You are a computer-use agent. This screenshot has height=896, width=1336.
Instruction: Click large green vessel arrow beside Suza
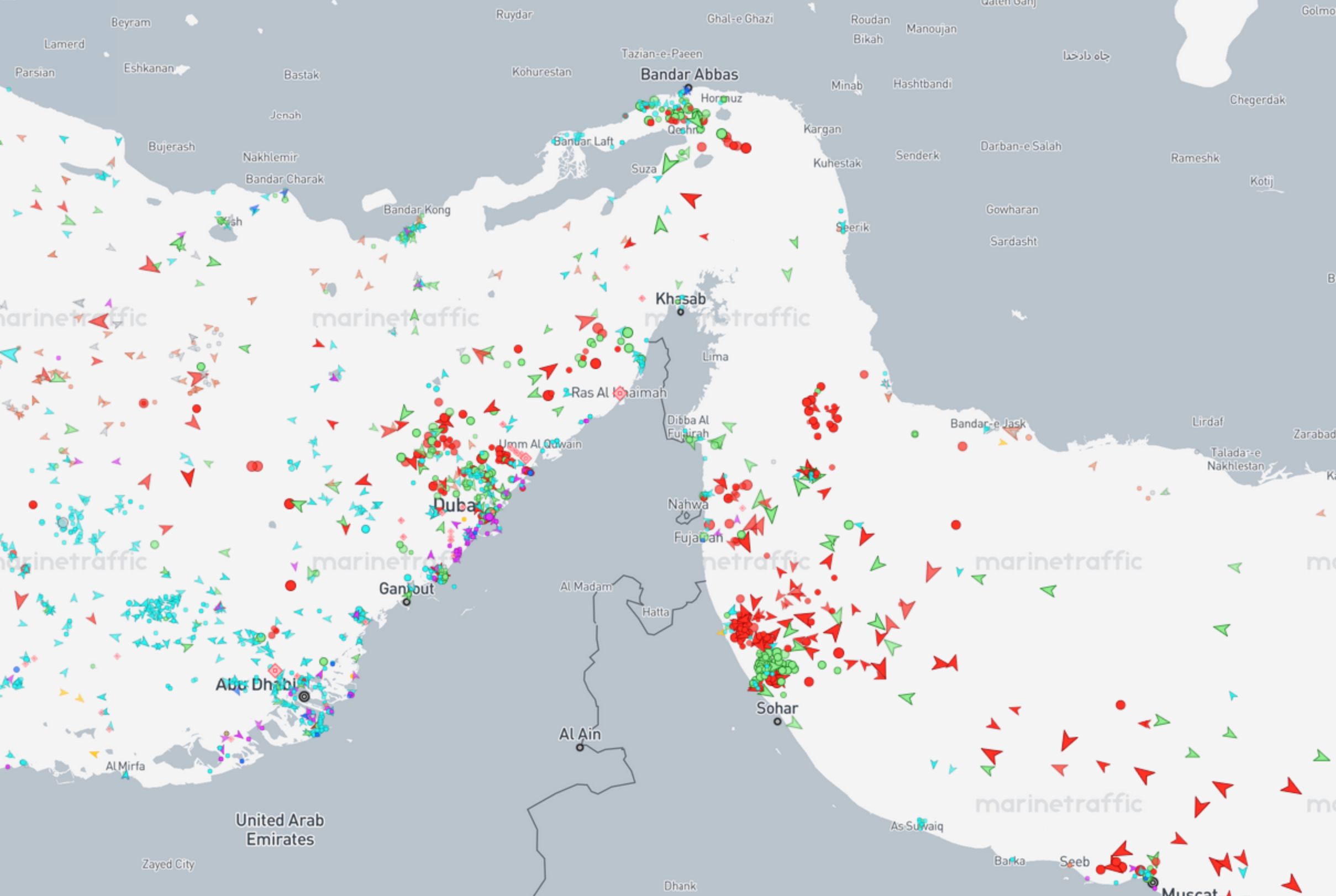pos(669,164)
